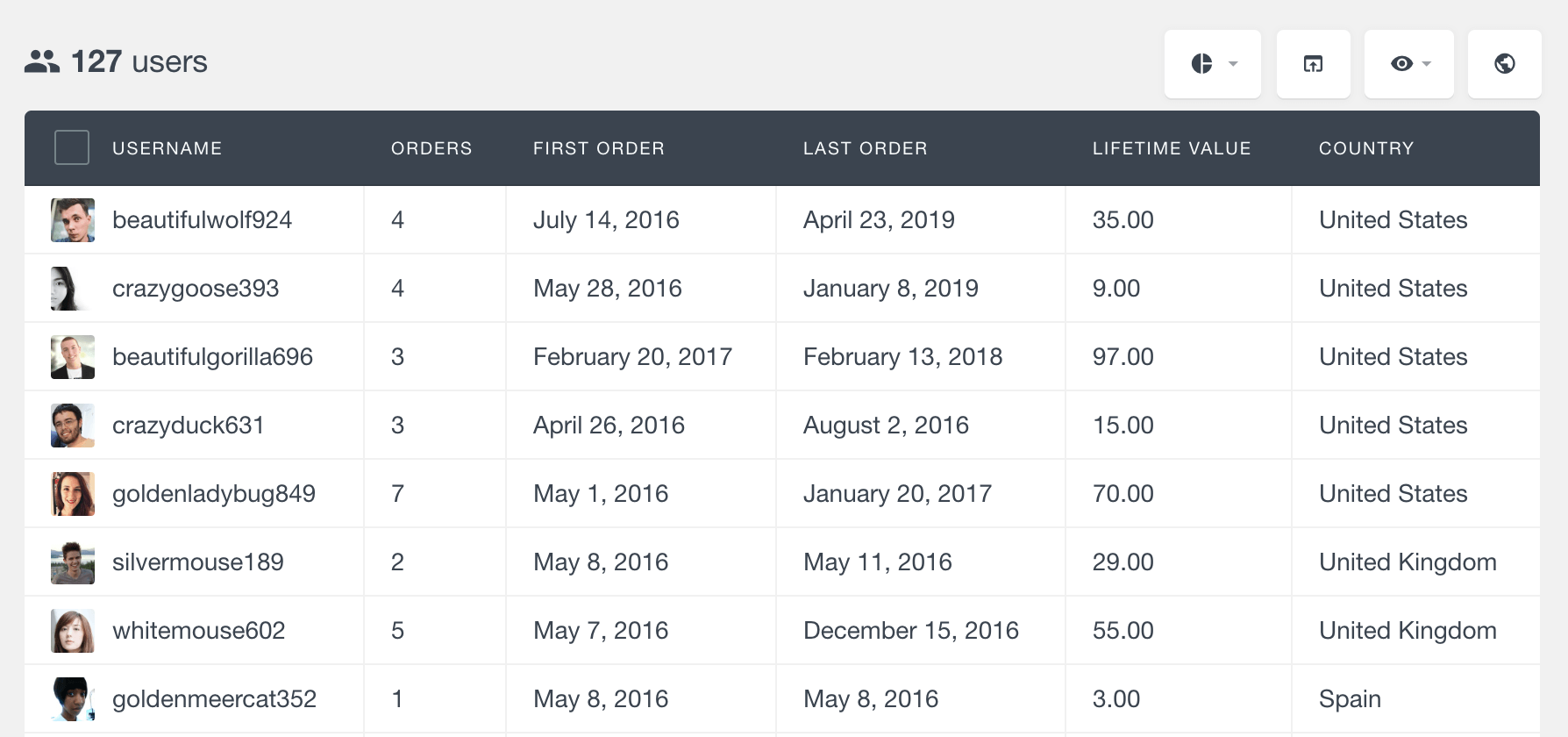Click crazyduck631's profile avatar
The height and width of the screenshot is (737, 1568).
click(73, 426)
